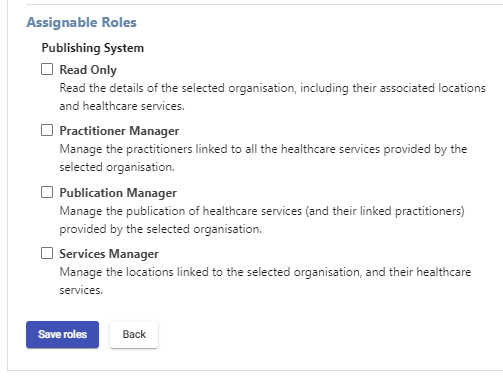Click the 'and healthcare services.' text line
503x377 pixels.
tap(122, 106)
